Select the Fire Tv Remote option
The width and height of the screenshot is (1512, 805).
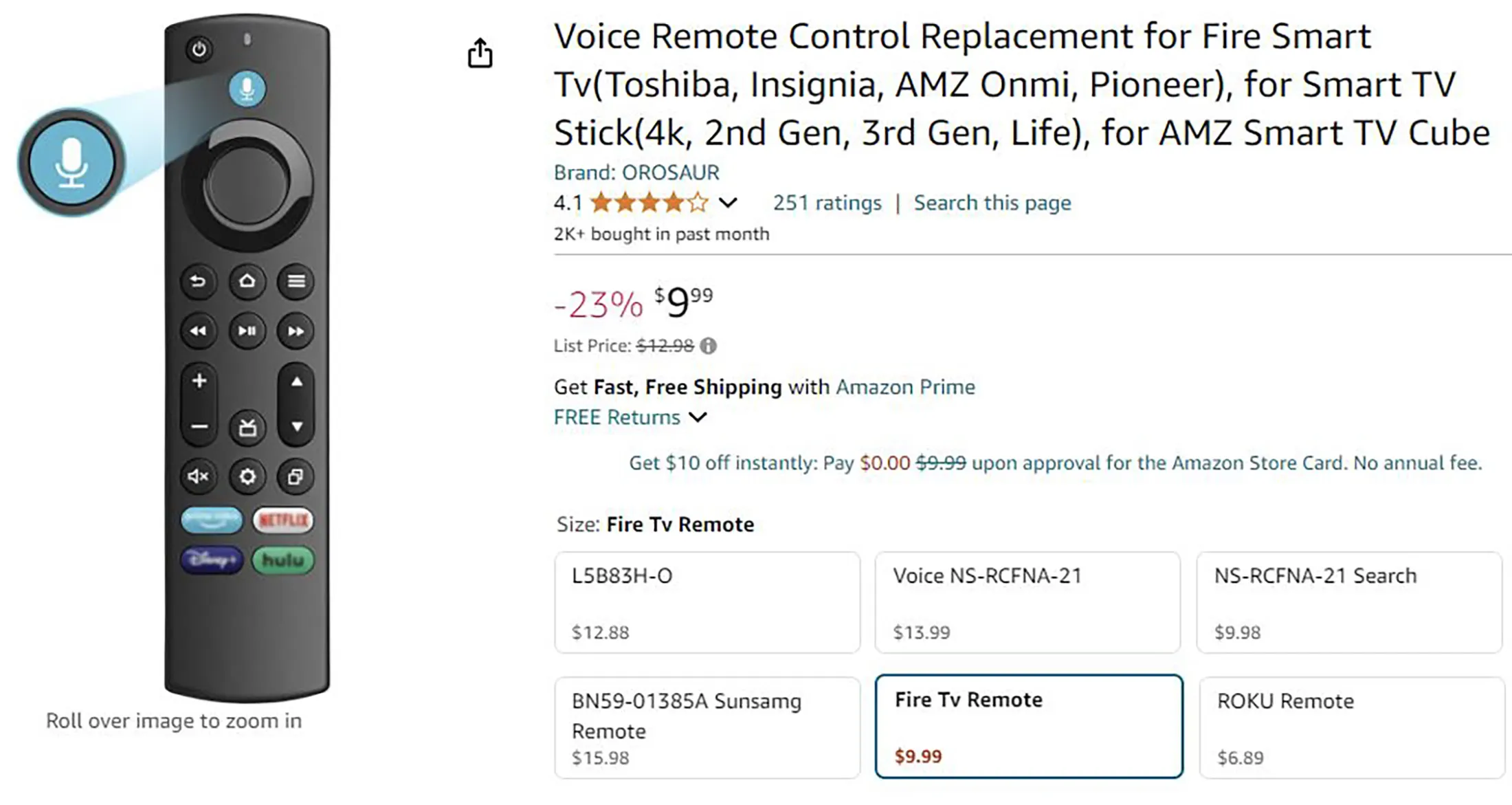(1028, 727)
